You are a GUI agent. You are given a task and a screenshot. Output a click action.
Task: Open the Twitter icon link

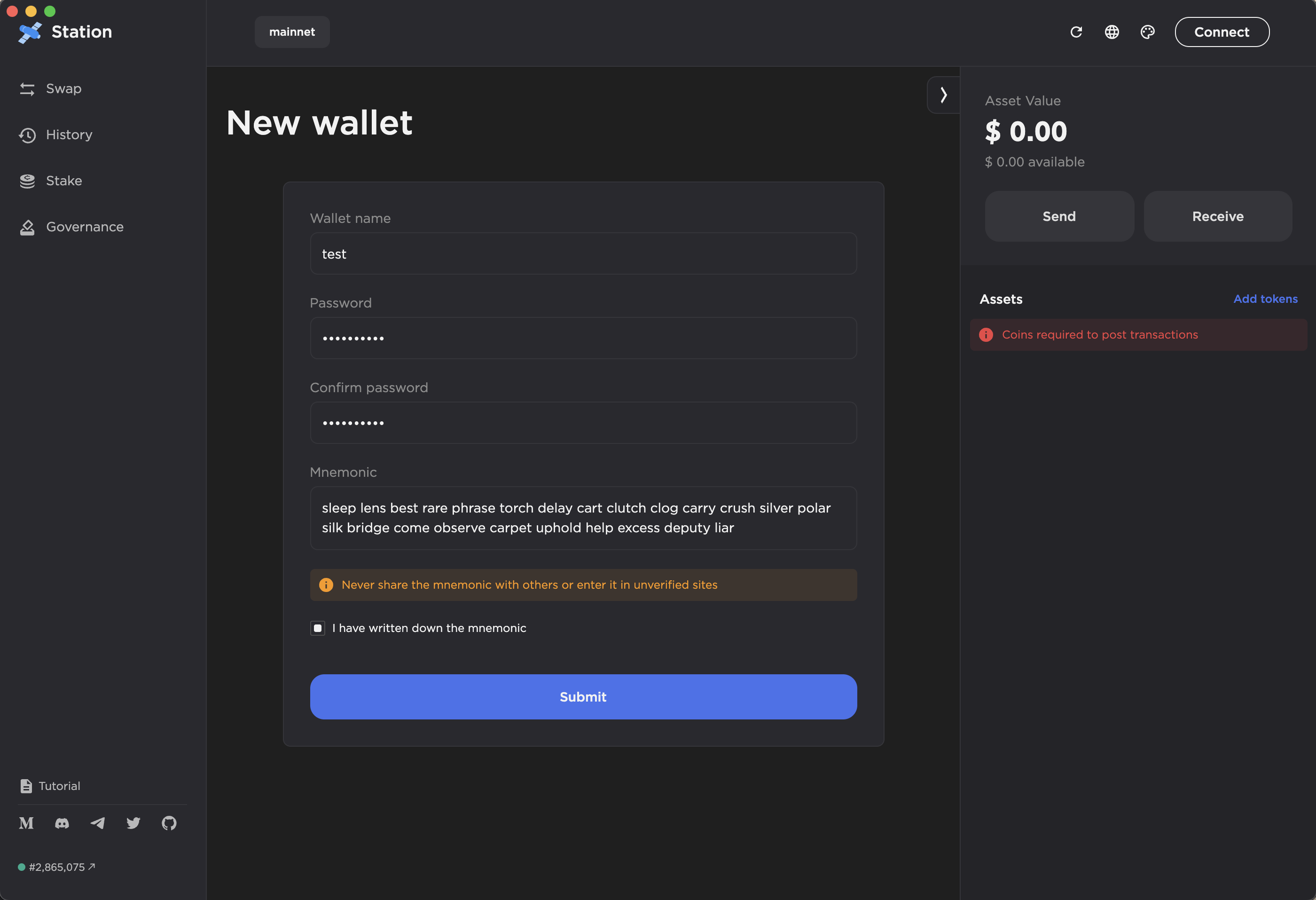133,823
